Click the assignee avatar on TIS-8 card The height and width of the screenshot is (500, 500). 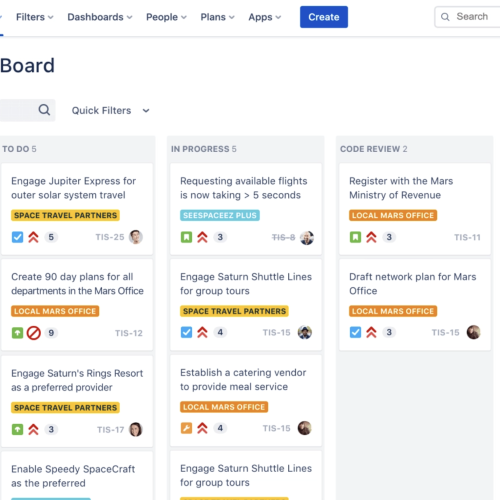point(307,238)
